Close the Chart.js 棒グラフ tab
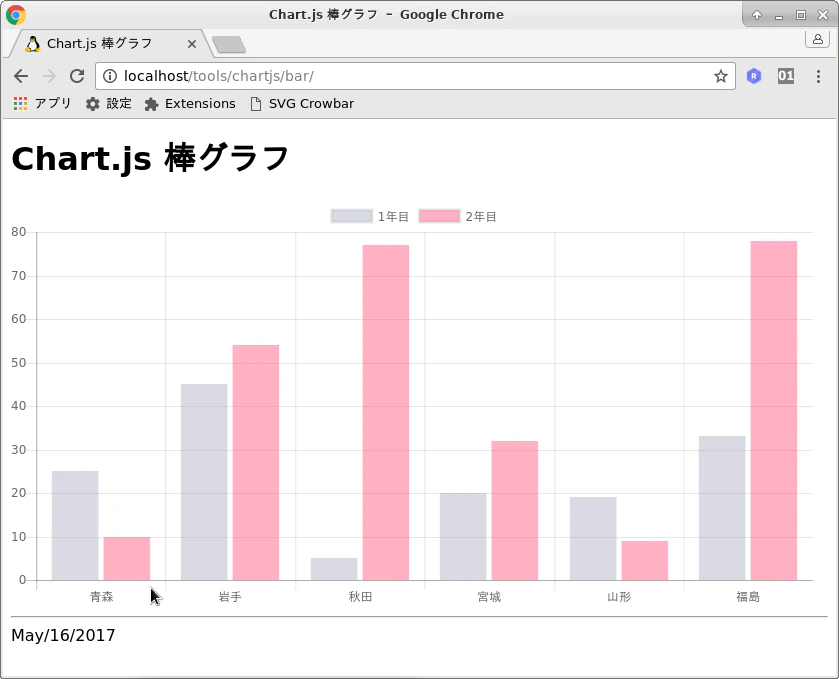This screenshot has width=839, height=679. click(x=192, y=44)
